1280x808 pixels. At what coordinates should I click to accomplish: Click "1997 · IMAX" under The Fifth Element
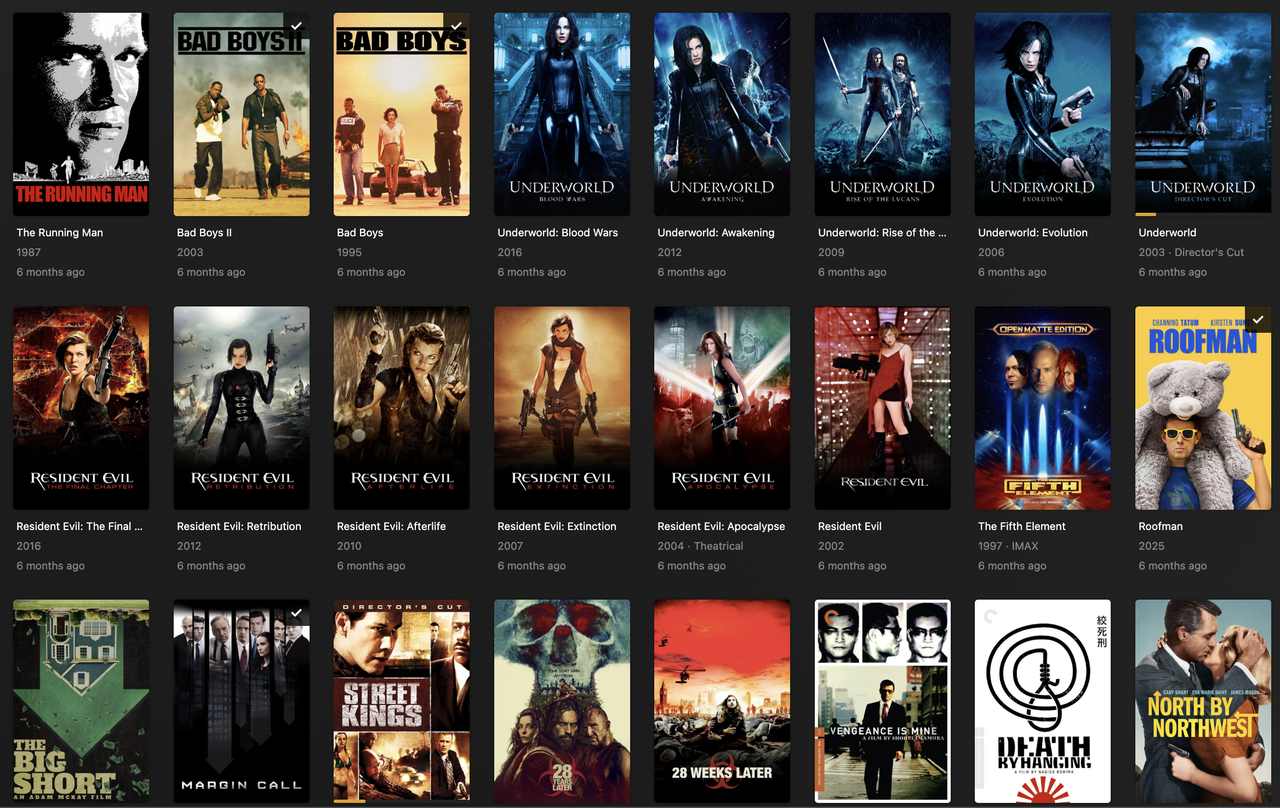1008,546
